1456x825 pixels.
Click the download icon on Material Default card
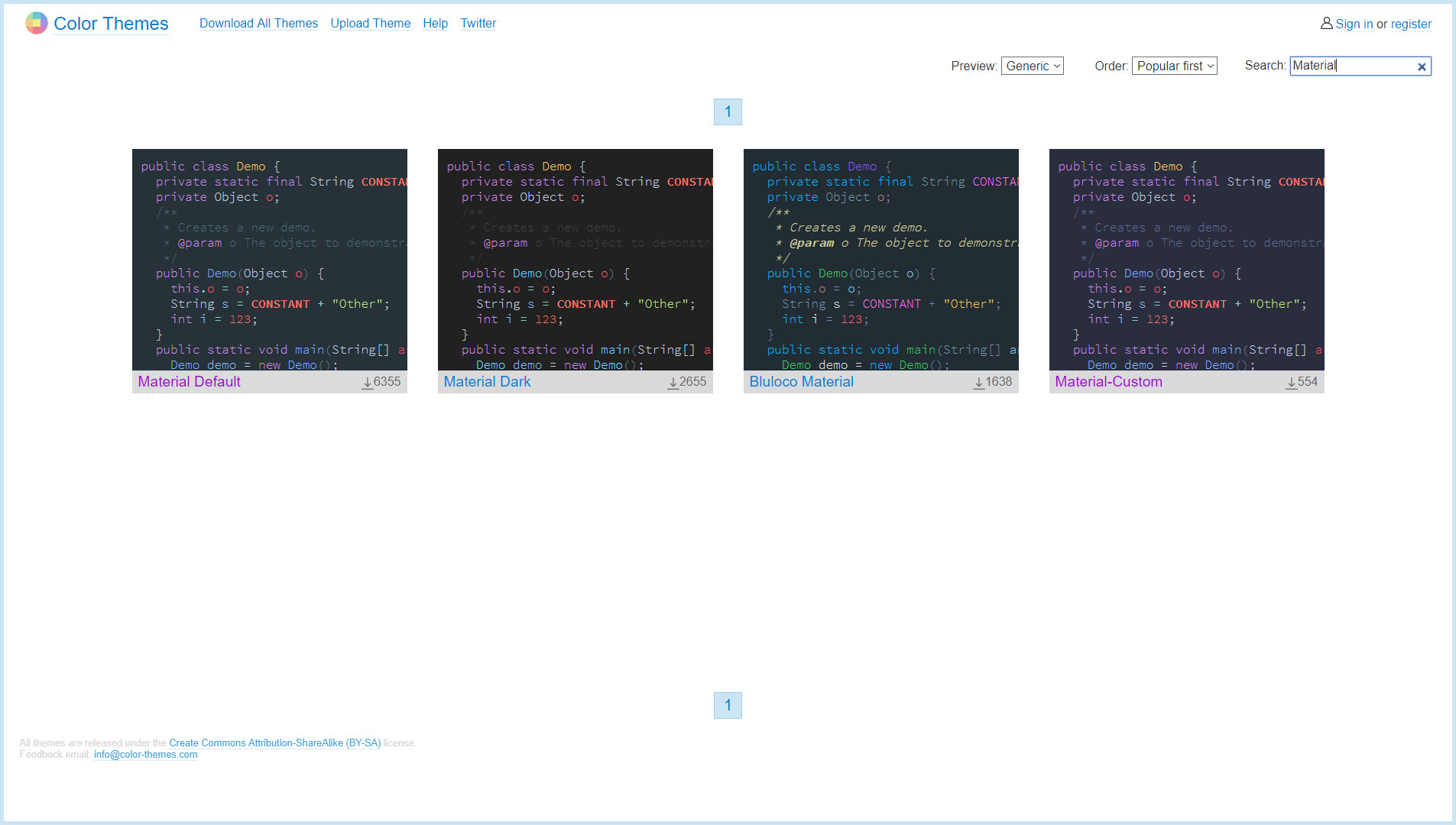(367, 383)
